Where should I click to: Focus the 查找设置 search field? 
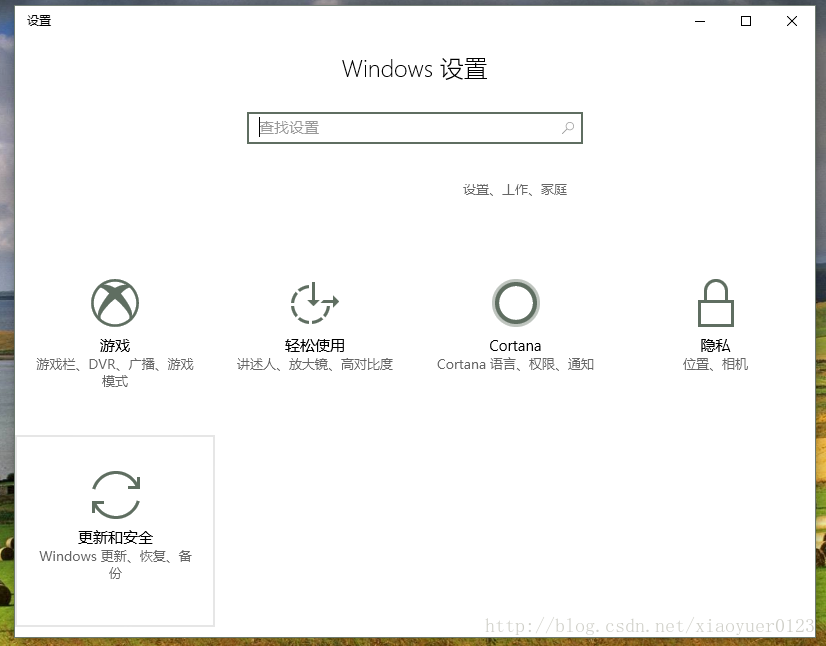click(415, 128)
